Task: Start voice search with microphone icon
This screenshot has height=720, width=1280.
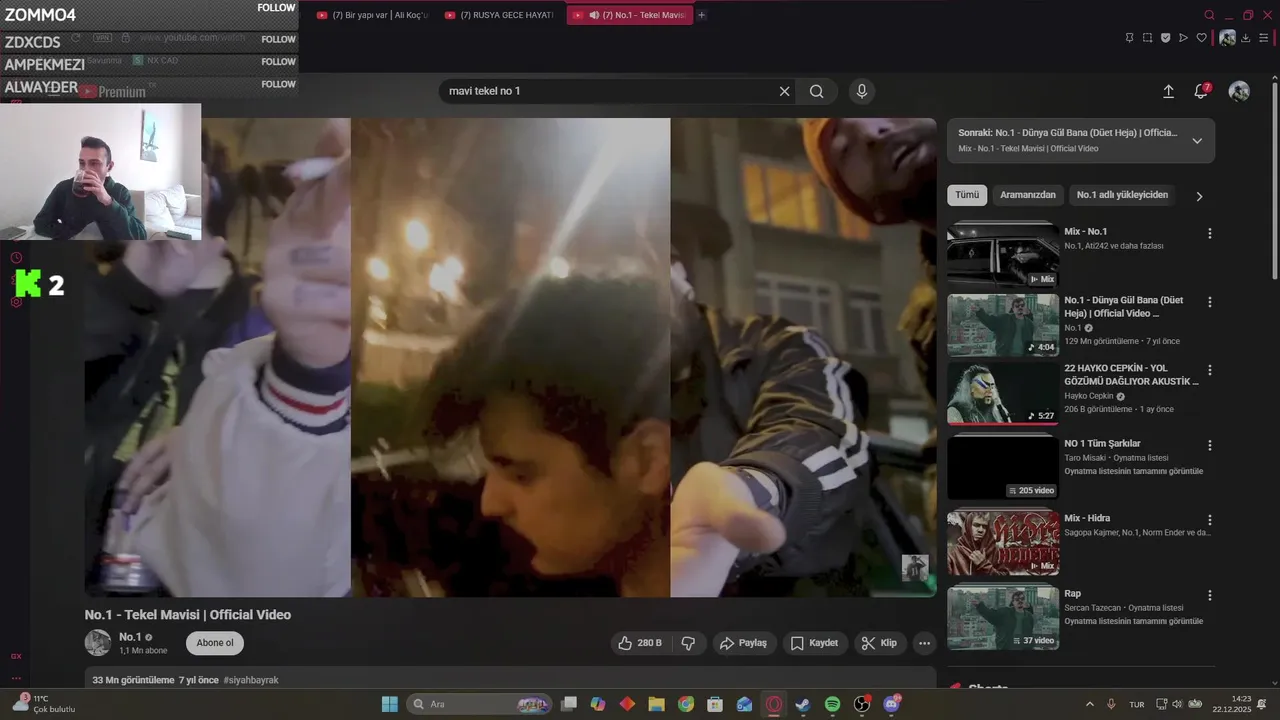Action: [x=862, y=91]
